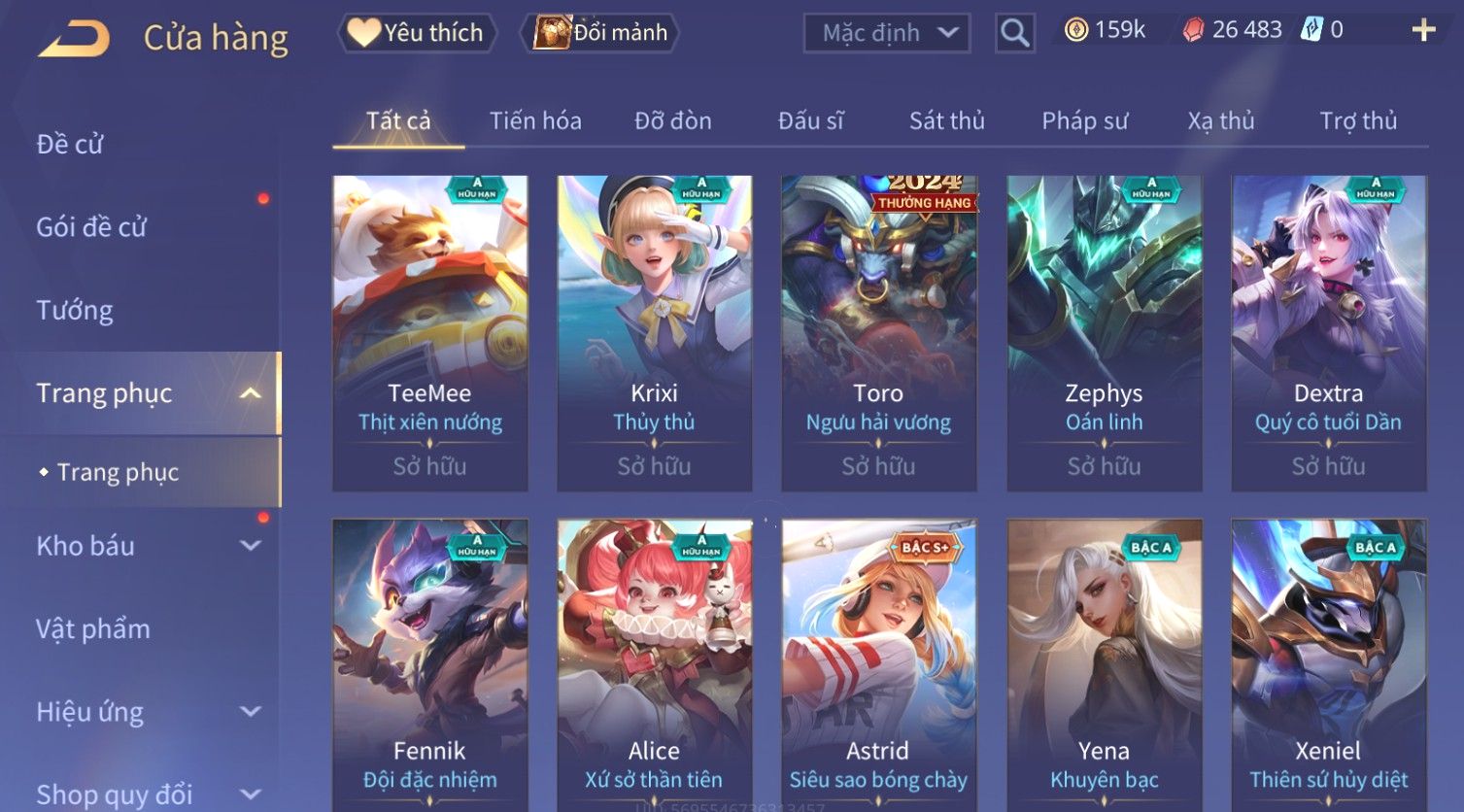This screenshot has width=1464, height=812.
Task: Expand the Hiệu ứng sidebar section
Action: pos(250,712)
